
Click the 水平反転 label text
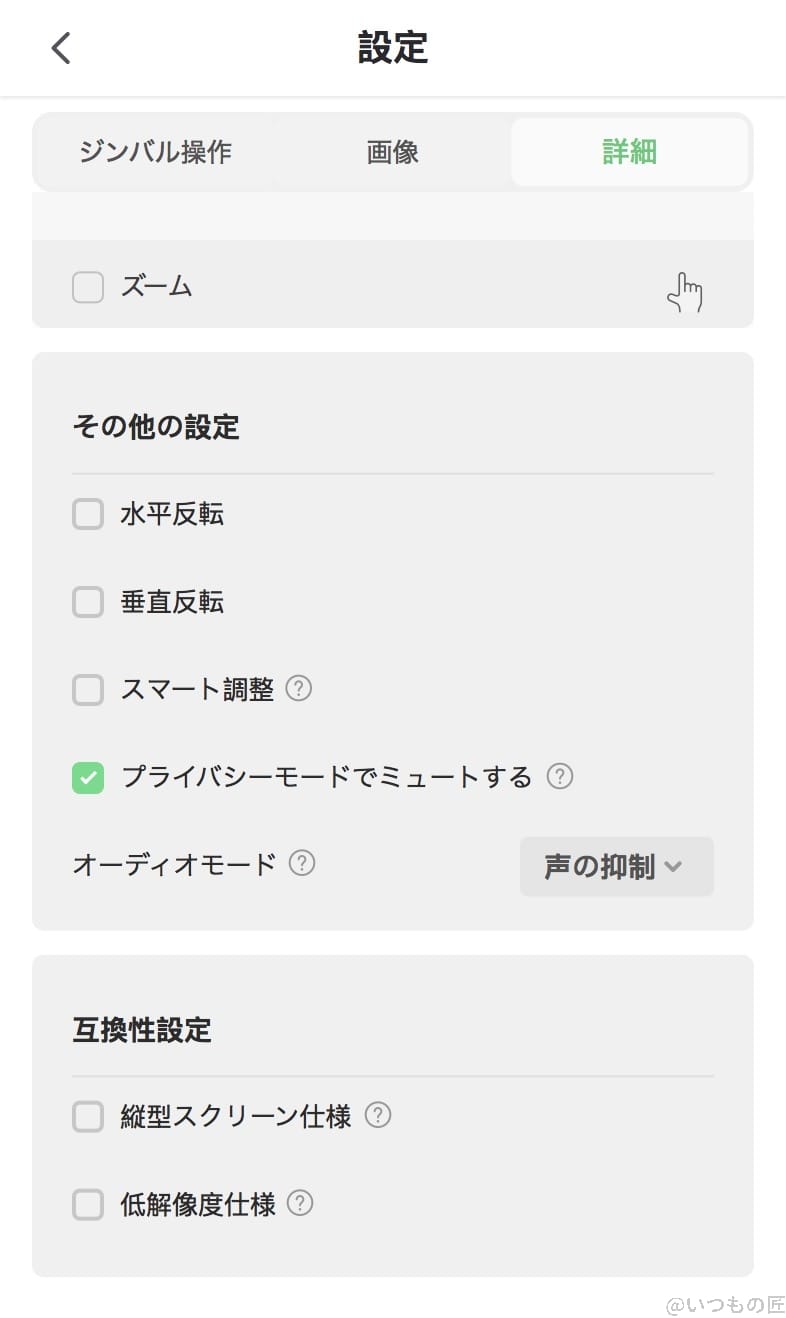pyautogui.click(x=172, y=515)
